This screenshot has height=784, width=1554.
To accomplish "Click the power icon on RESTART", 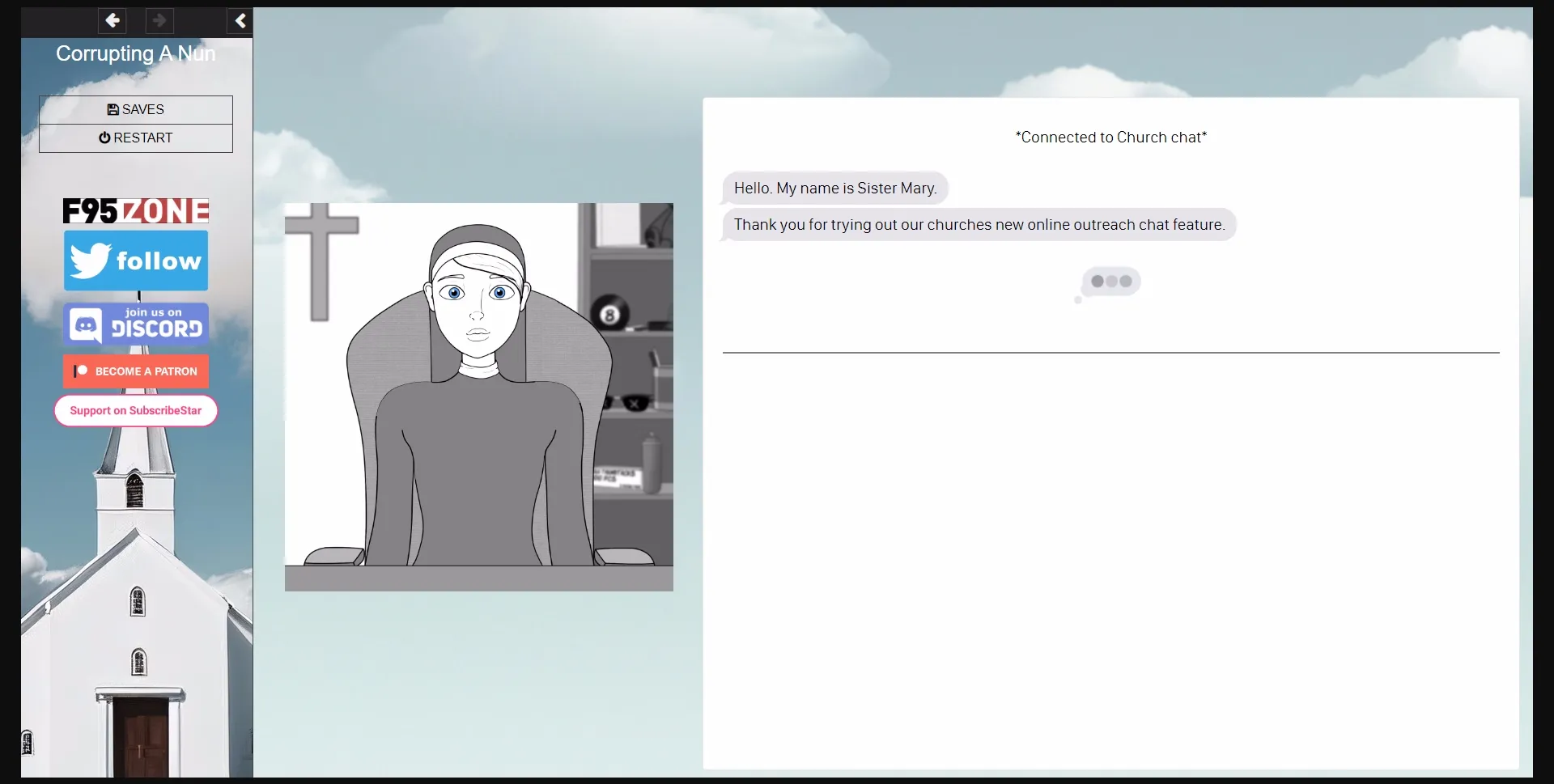I will 104,138.
